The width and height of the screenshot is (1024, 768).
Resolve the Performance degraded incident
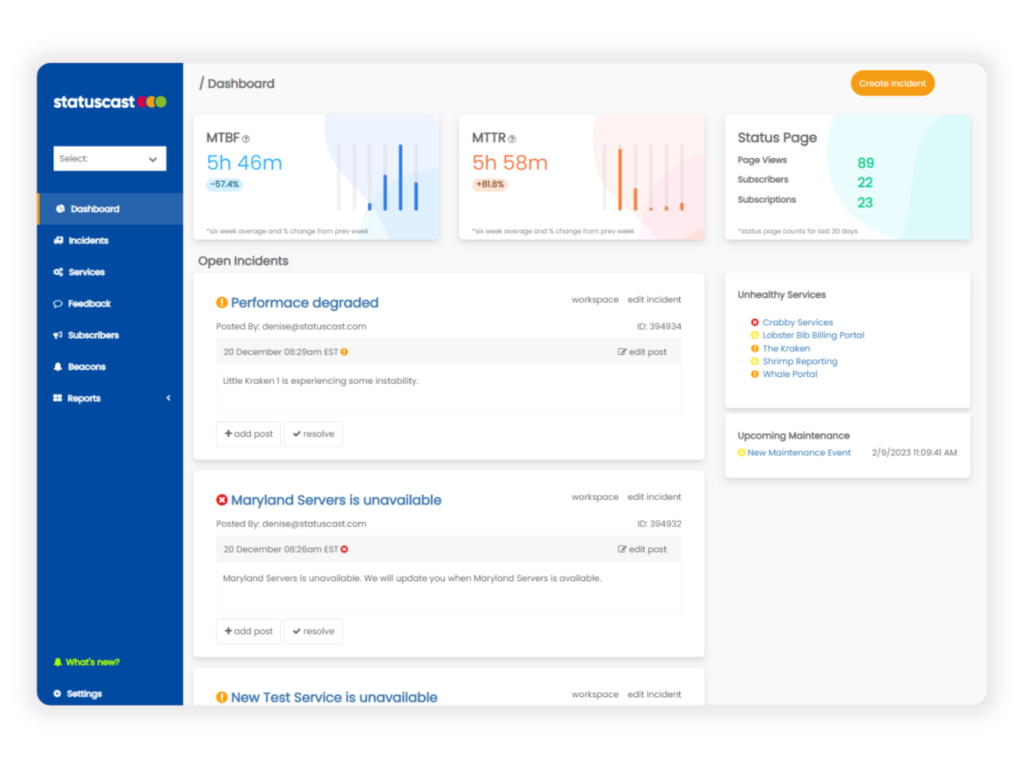311,433
